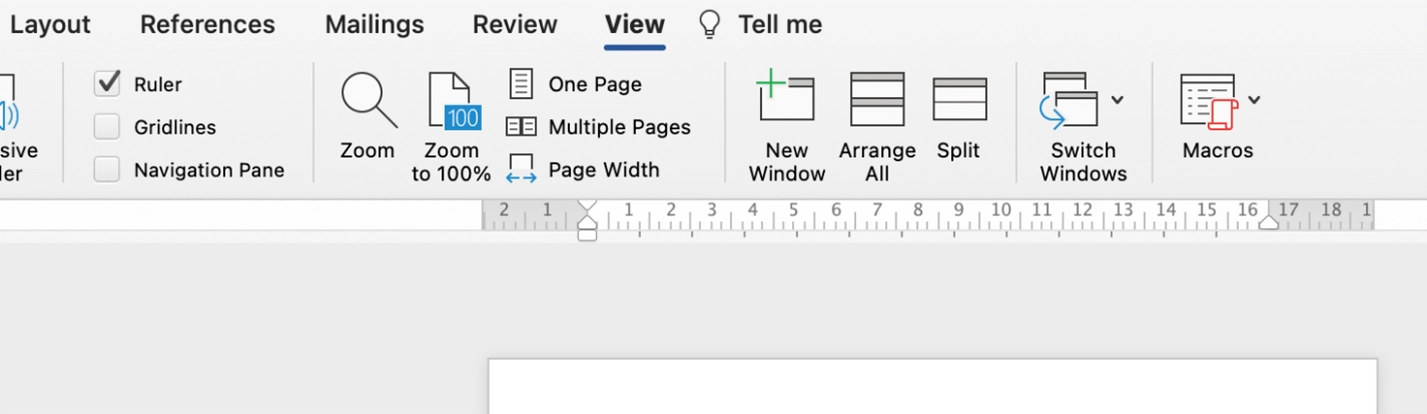Switch to the Mailings tab

point(374,25)
